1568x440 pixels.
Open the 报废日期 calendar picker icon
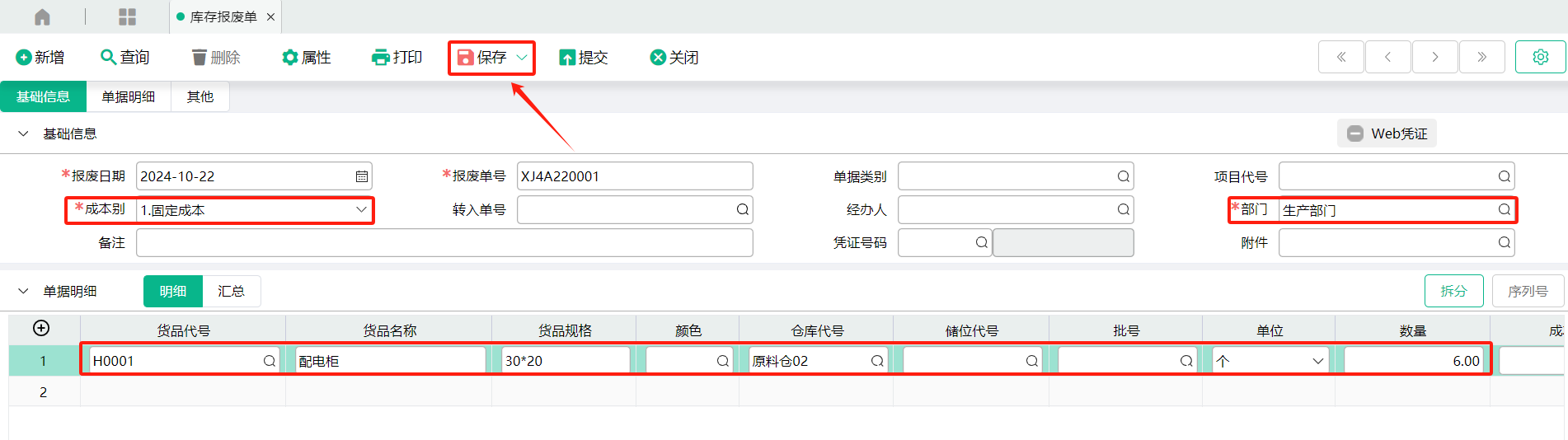(361, 176)
